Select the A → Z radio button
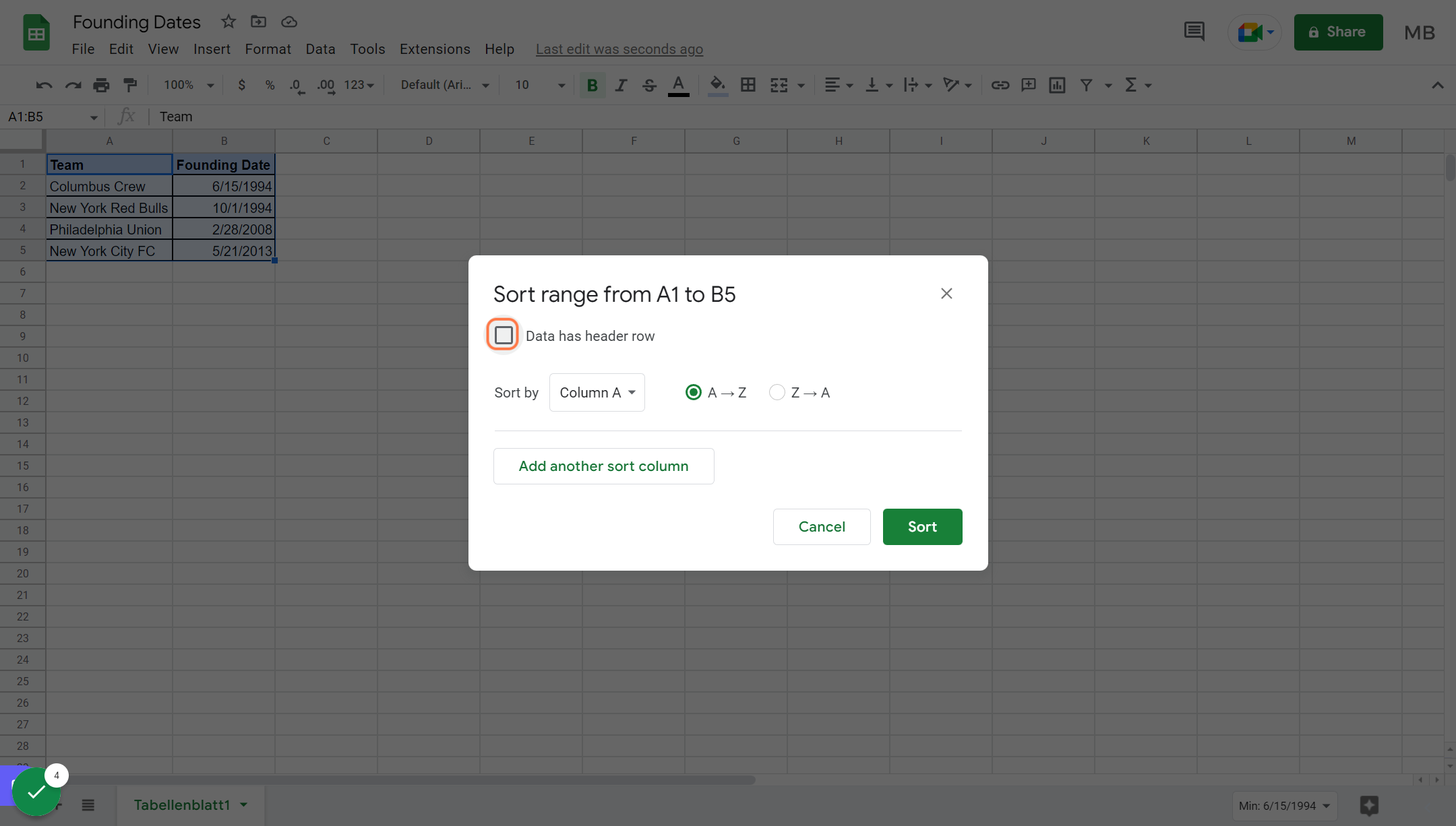The image size is (1456, 826). click(x=693, y=392)
